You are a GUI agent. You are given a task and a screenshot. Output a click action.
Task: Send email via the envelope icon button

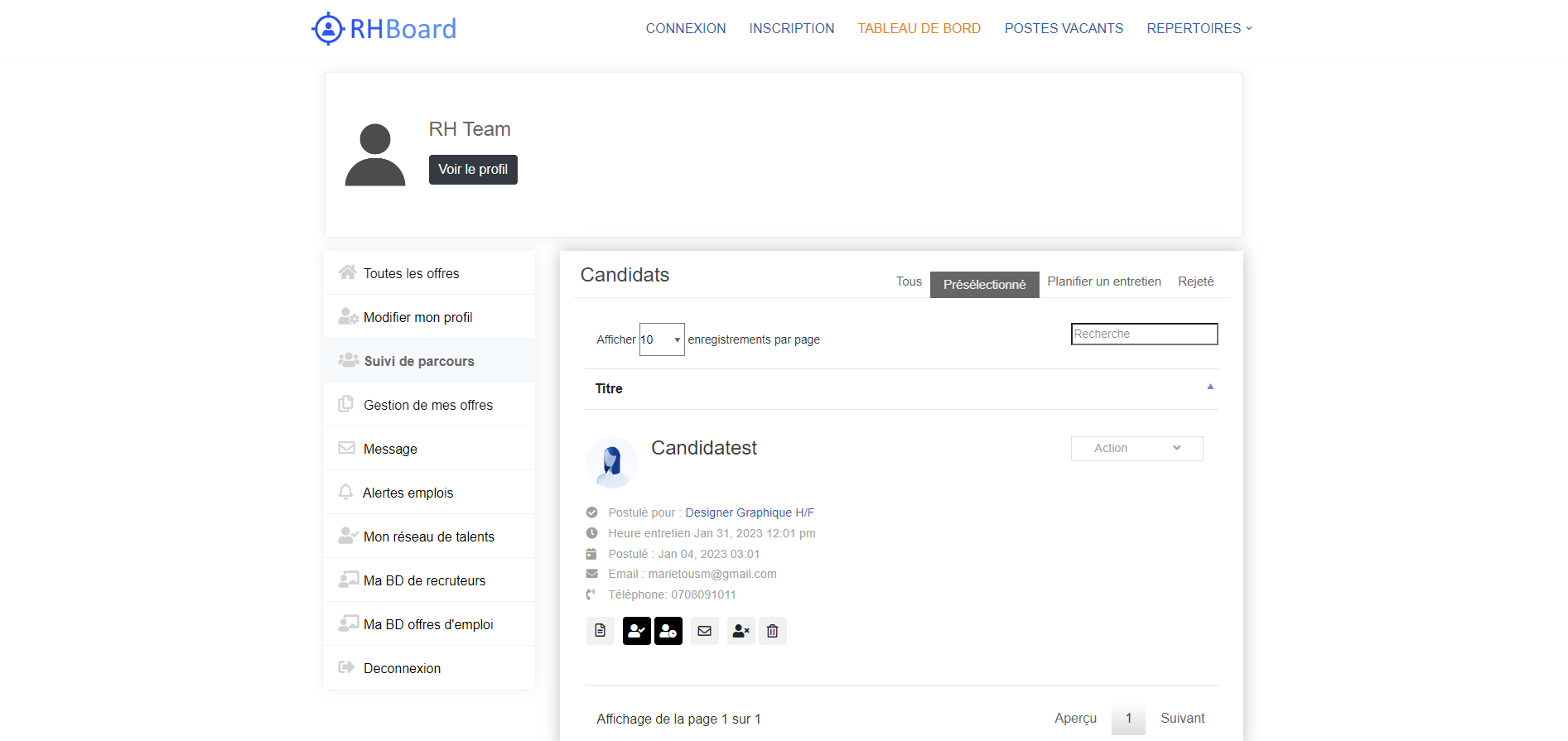coord(705,631)
